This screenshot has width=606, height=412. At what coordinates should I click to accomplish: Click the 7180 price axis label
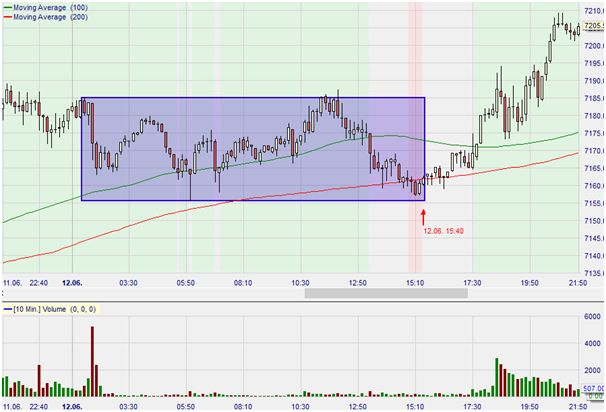click(x=594, y=116)
